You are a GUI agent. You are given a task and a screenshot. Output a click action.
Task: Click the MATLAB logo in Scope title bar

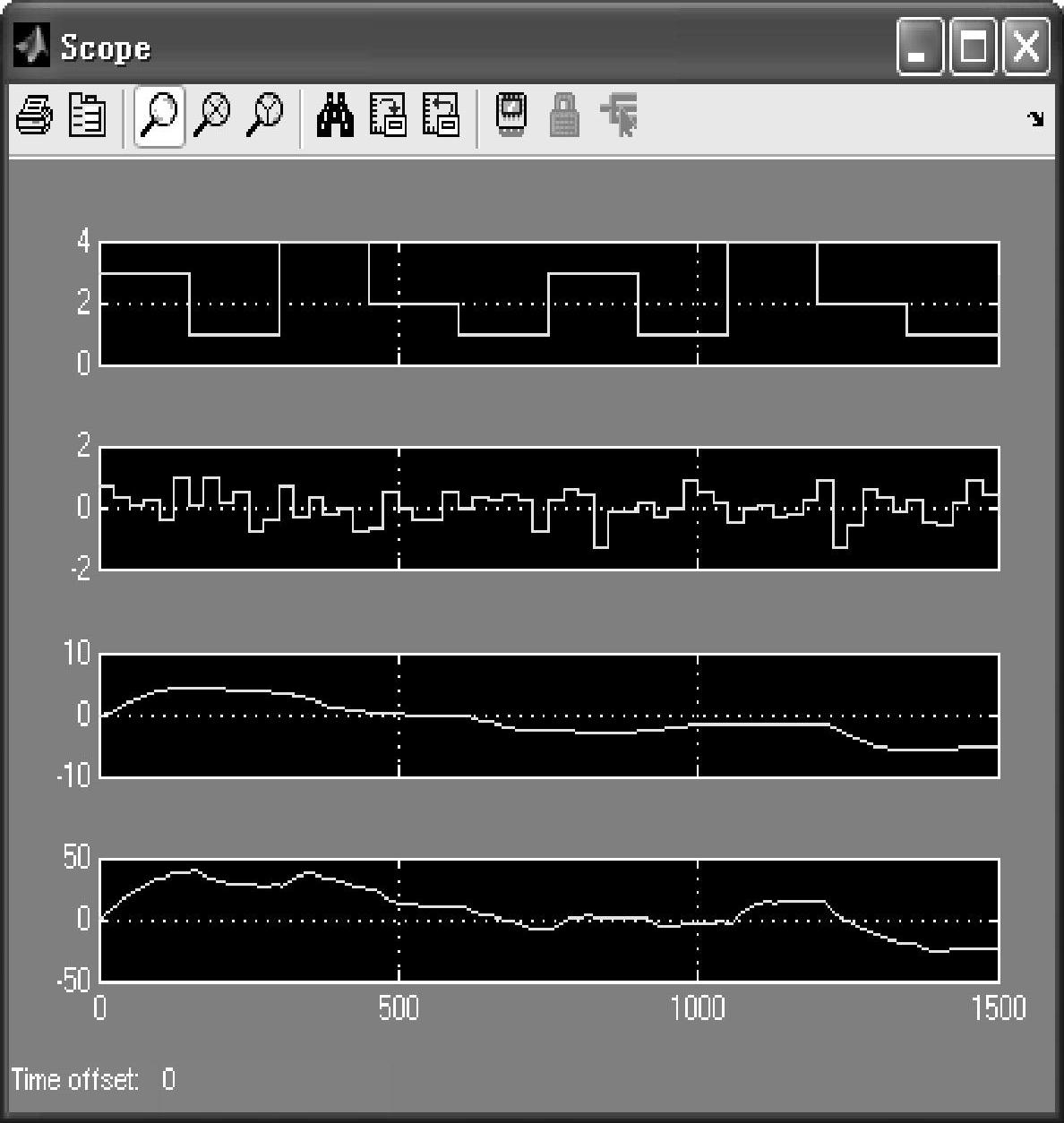(x=32, y=47)
